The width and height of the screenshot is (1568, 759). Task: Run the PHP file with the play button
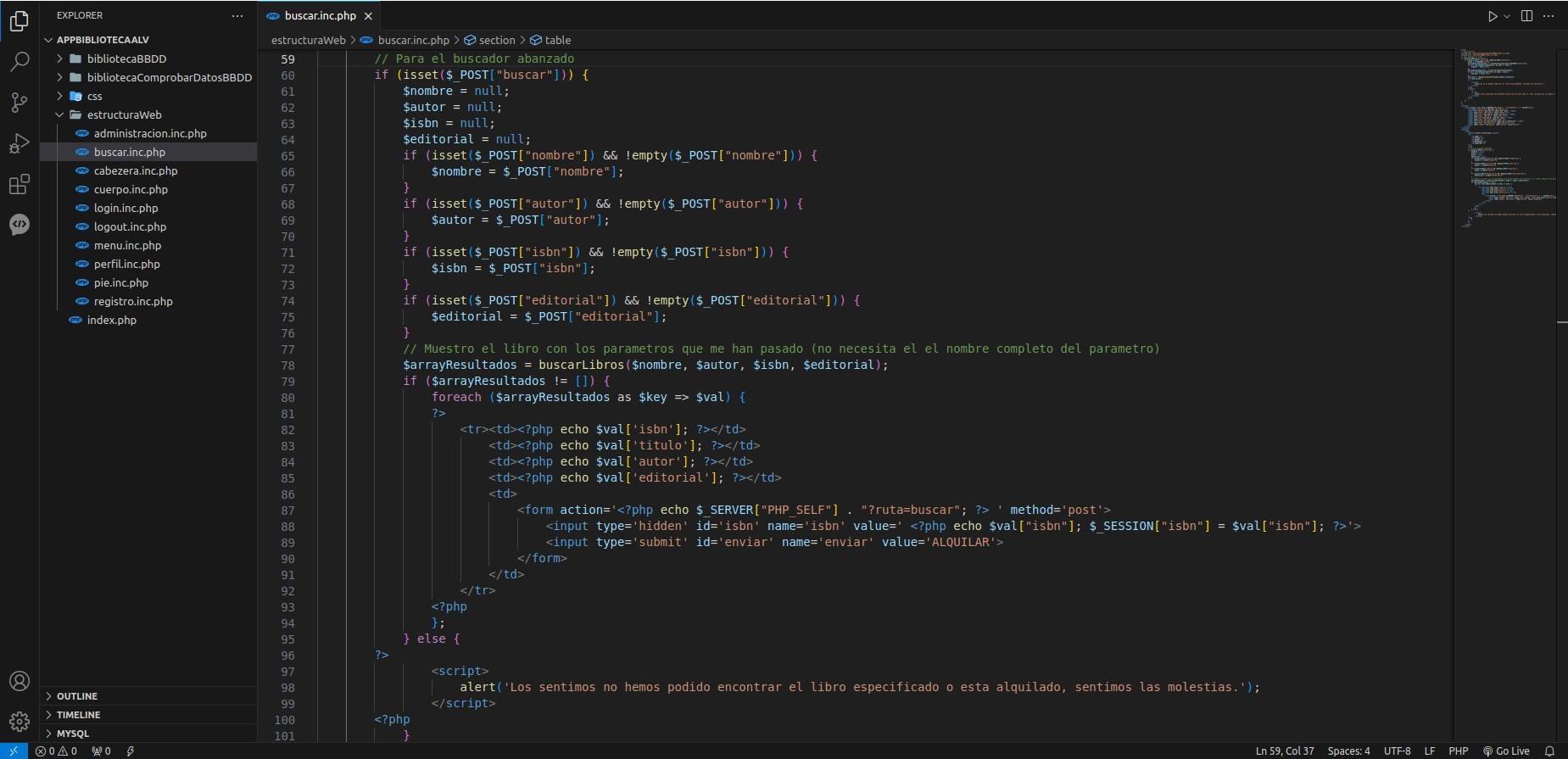pyautogui.click(x=1492, y=16)
